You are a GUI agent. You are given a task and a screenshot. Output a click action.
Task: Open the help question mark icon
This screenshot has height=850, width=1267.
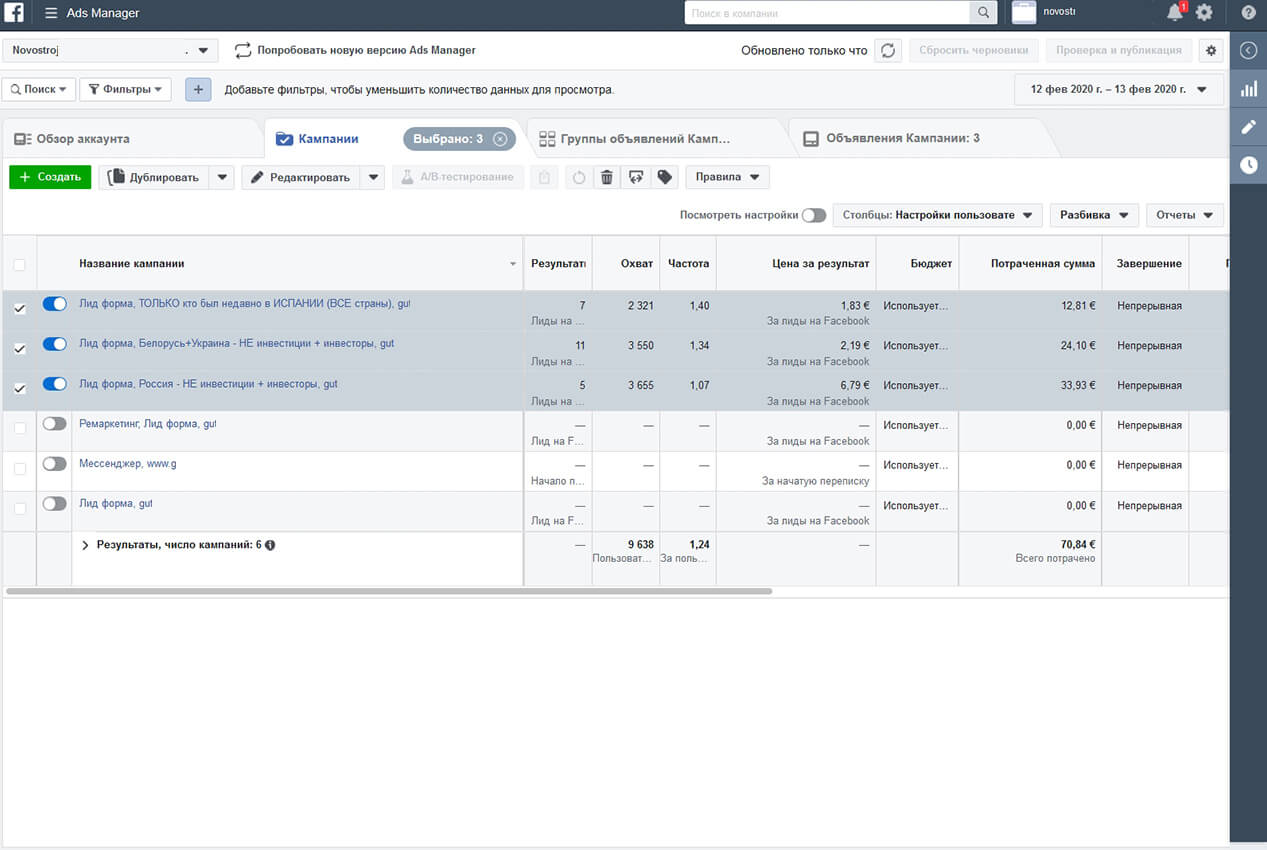tap(1248, 13)
